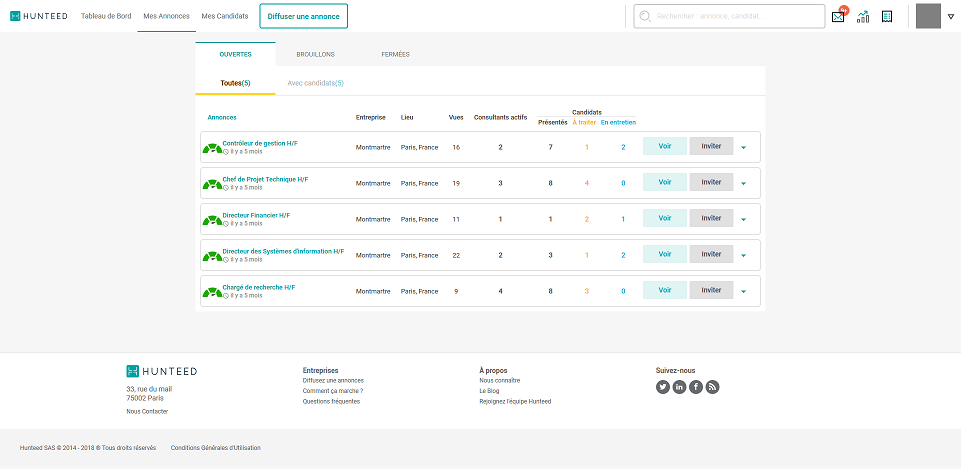Click Voir for Chargé de recherche
The image size is (961, 469).
(x=665, y=290)
